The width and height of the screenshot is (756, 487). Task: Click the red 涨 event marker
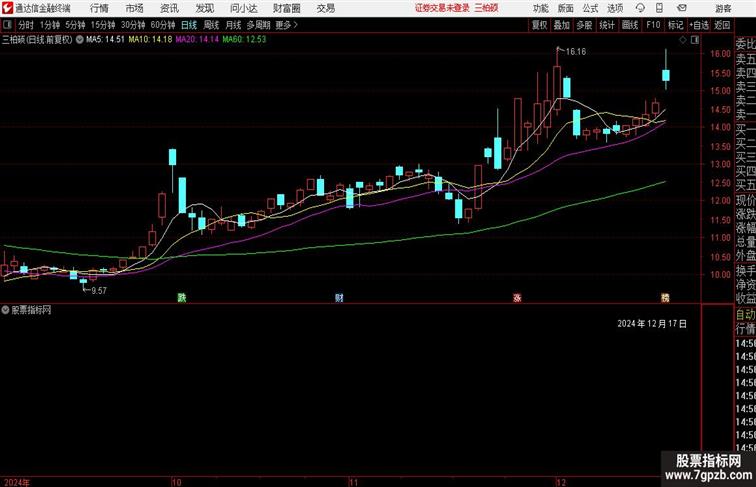pos(517,298)
